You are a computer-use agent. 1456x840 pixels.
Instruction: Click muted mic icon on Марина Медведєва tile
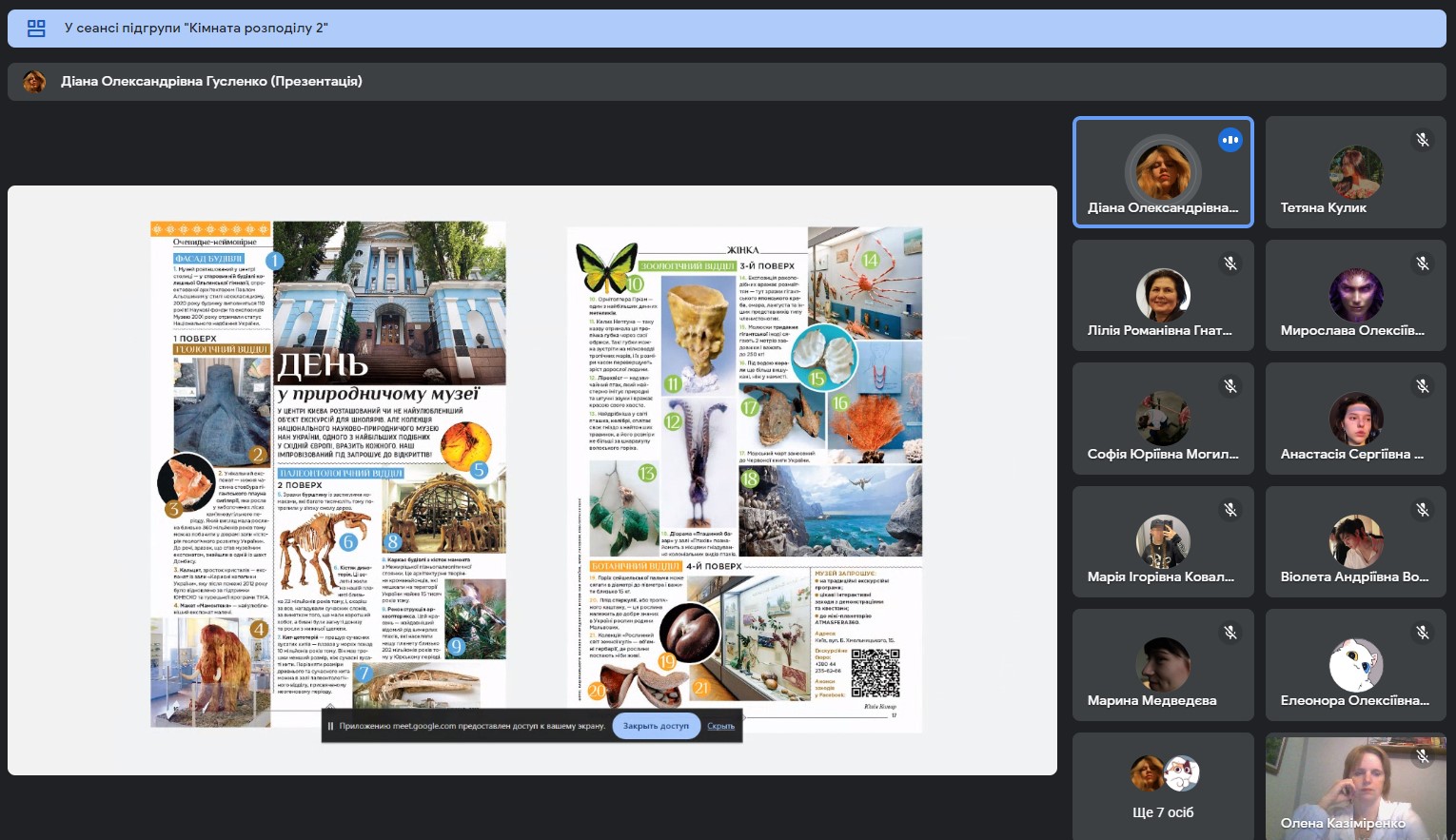pyautogui.click(x=1230, y=633)
